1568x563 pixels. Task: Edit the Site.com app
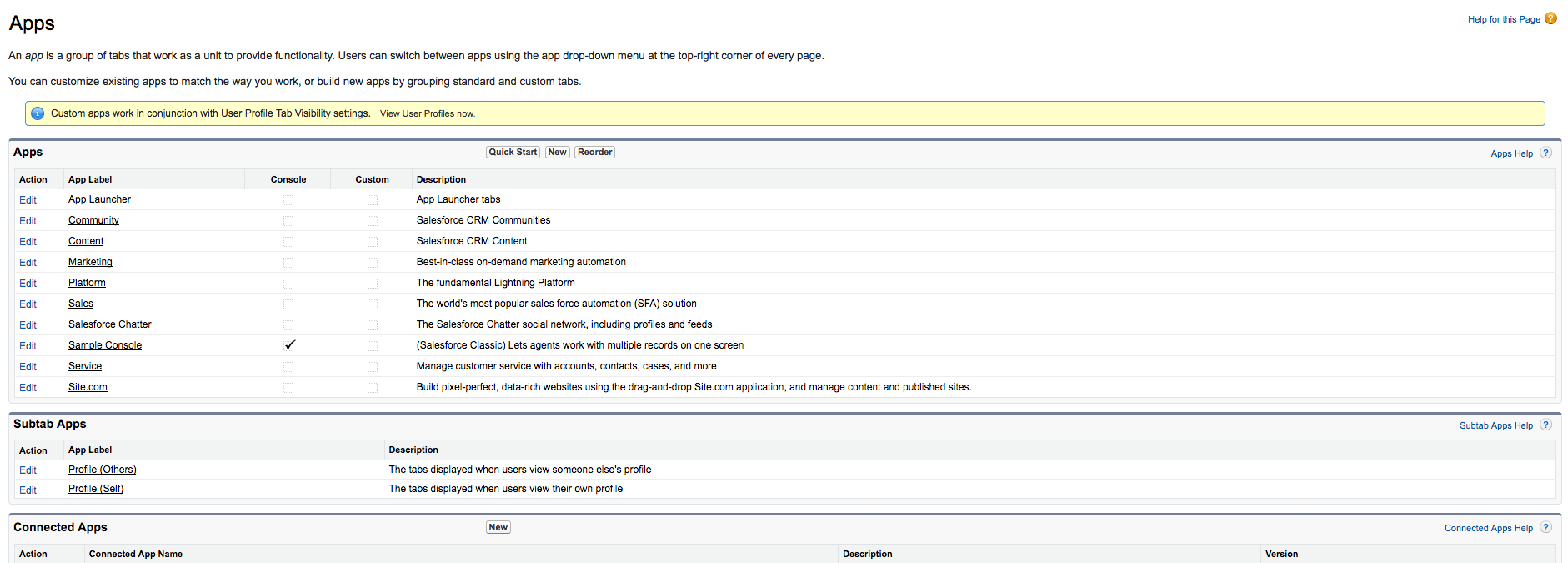tap(28, 388)
